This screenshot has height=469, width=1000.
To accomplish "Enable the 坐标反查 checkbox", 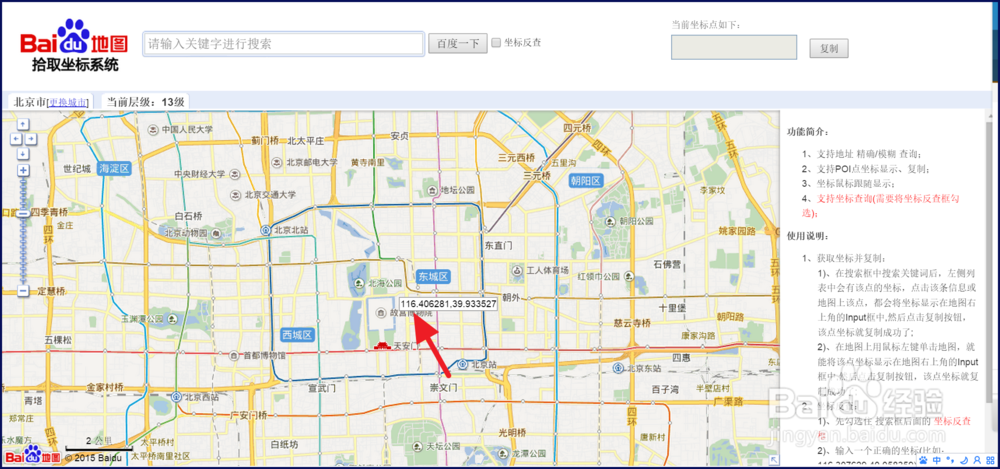I will (496, 43).
